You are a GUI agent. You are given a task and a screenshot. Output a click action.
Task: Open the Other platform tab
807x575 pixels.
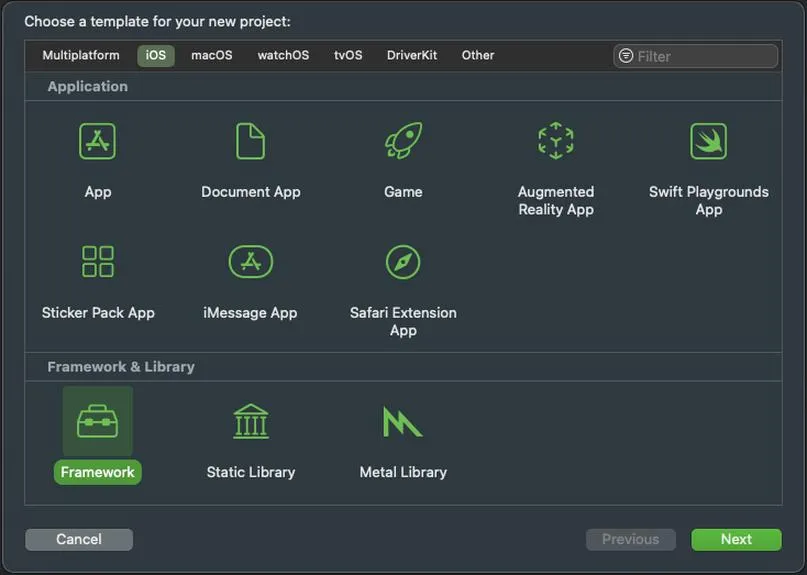478,55
